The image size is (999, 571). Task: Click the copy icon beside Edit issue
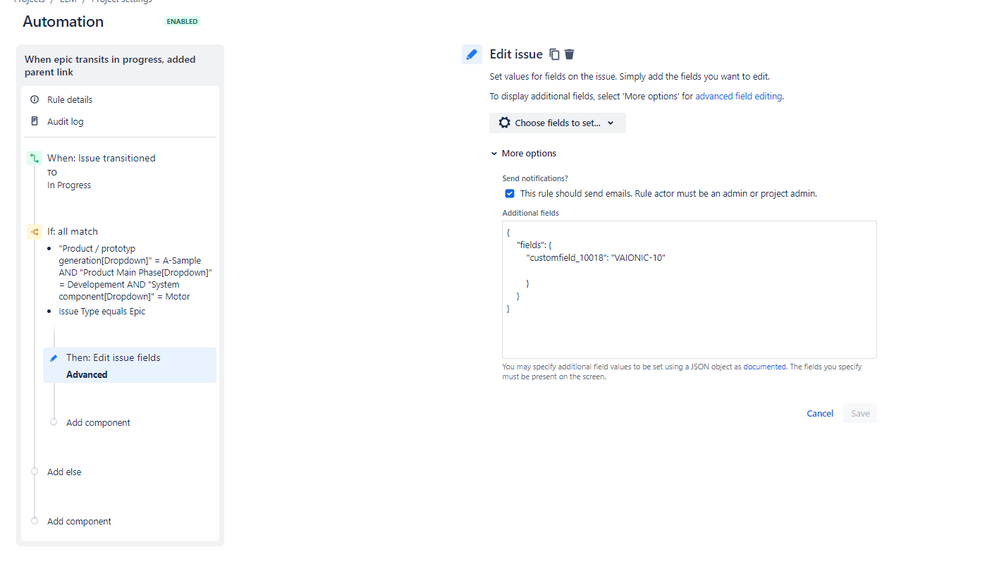click(554, 54)
